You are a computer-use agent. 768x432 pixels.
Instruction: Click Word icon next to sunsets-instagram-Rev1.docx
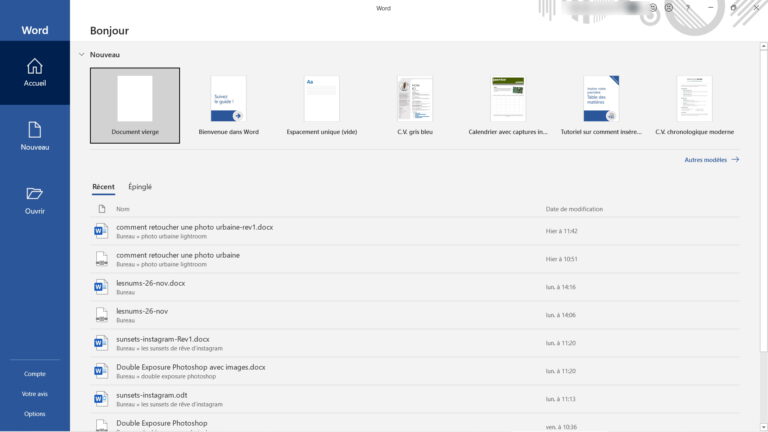101,342
